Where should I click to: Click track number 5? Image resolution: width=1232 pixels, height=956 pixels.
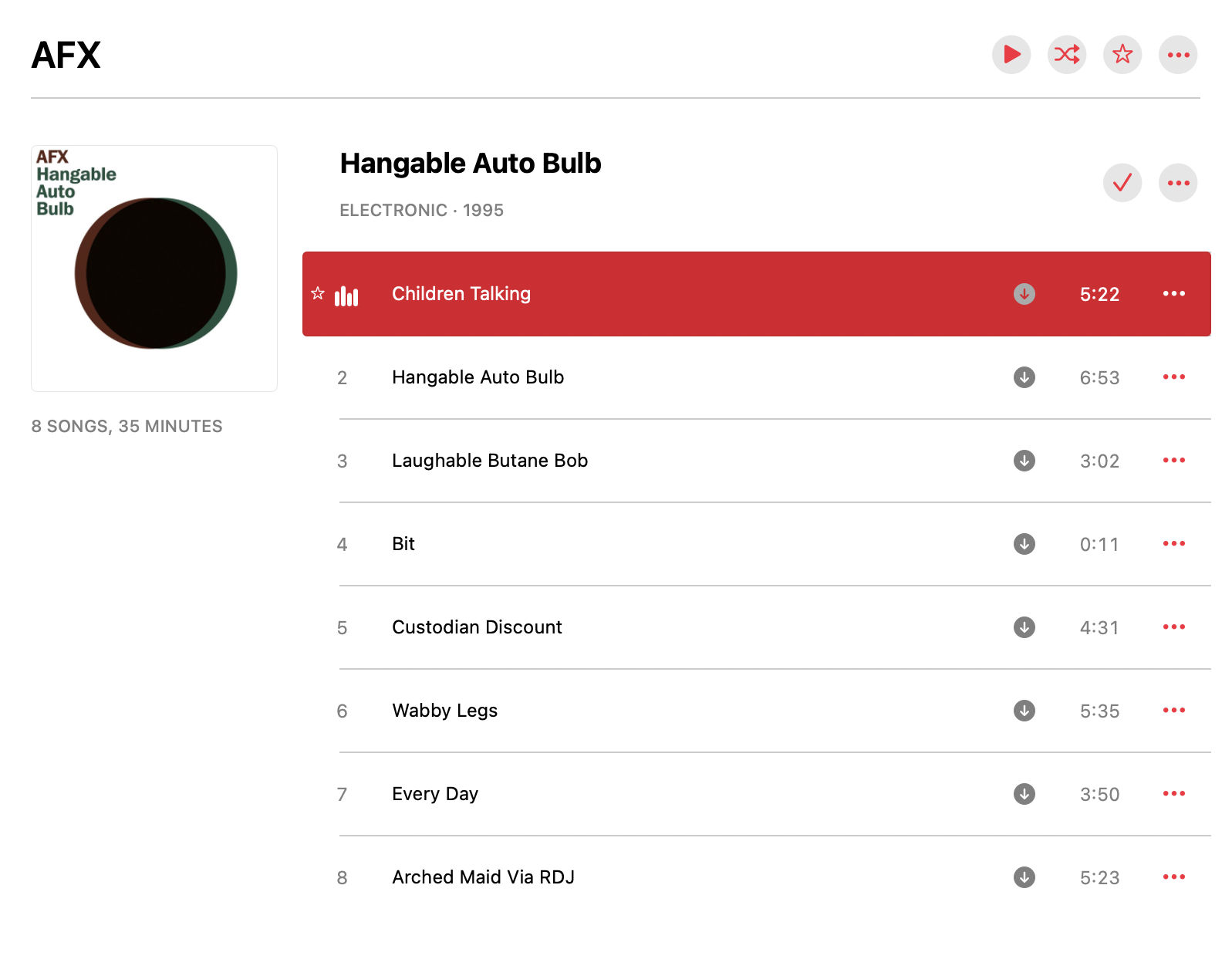pos(342,627)
